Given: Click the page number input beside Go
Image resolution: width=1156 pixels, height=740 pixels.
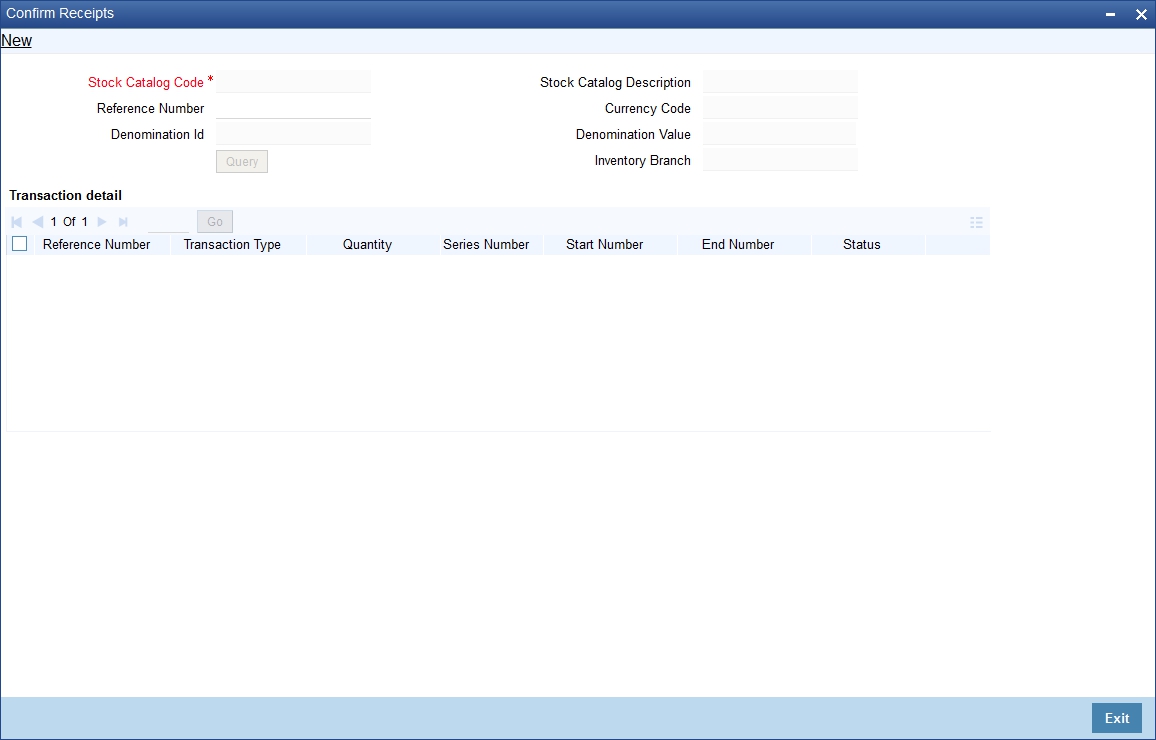Looking at the screenshot, I should click(x=168, y=222).
